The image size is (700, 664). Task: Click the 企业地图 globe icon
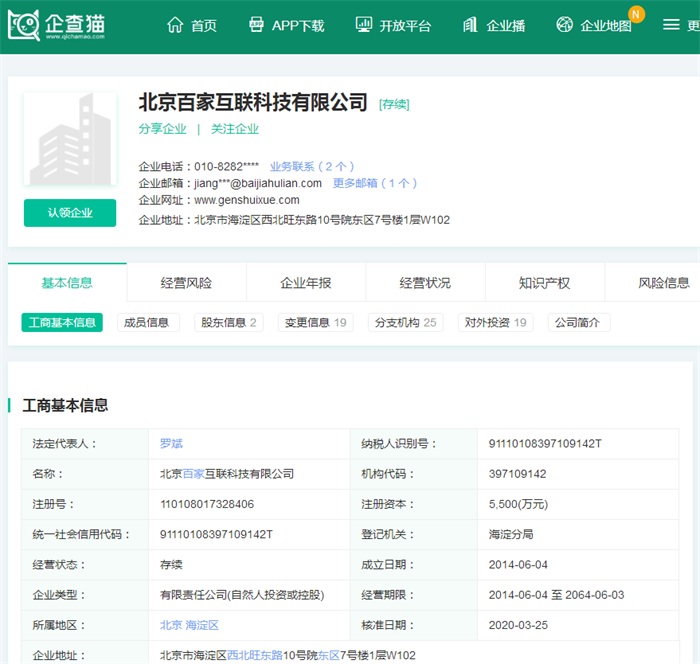coord(565,25)
